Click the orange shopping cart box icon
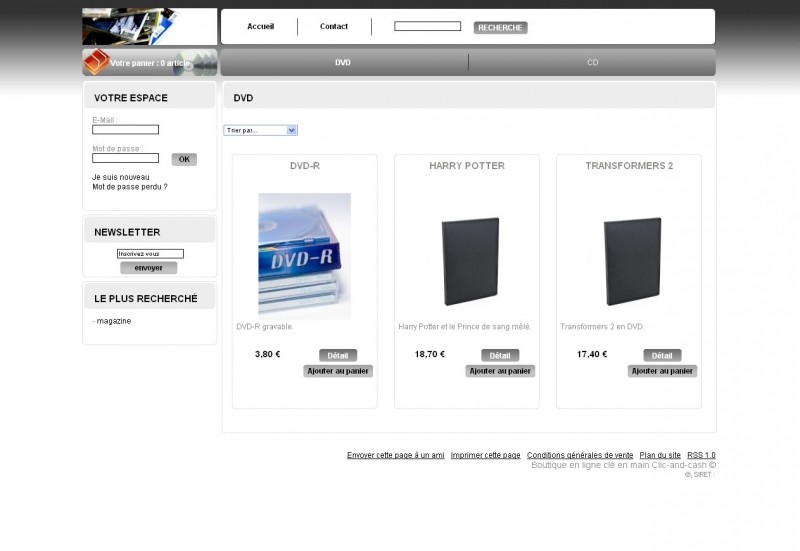 (96, 62)
